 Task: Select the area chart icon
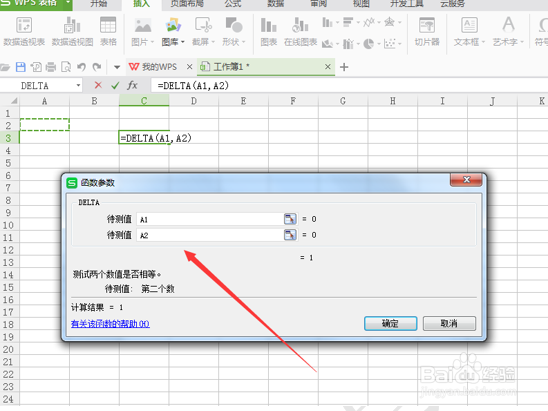coord(327,44)
